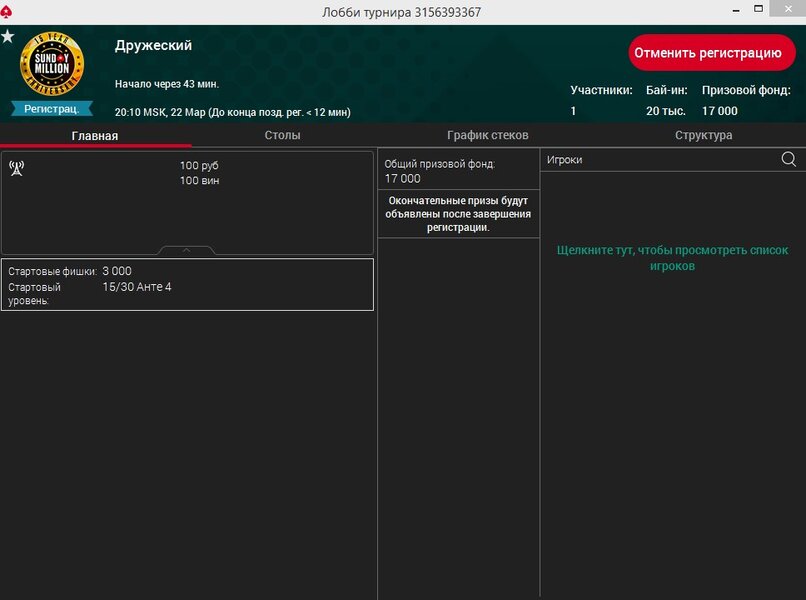Click the Общий призовой фонд box

coord(458,171)
